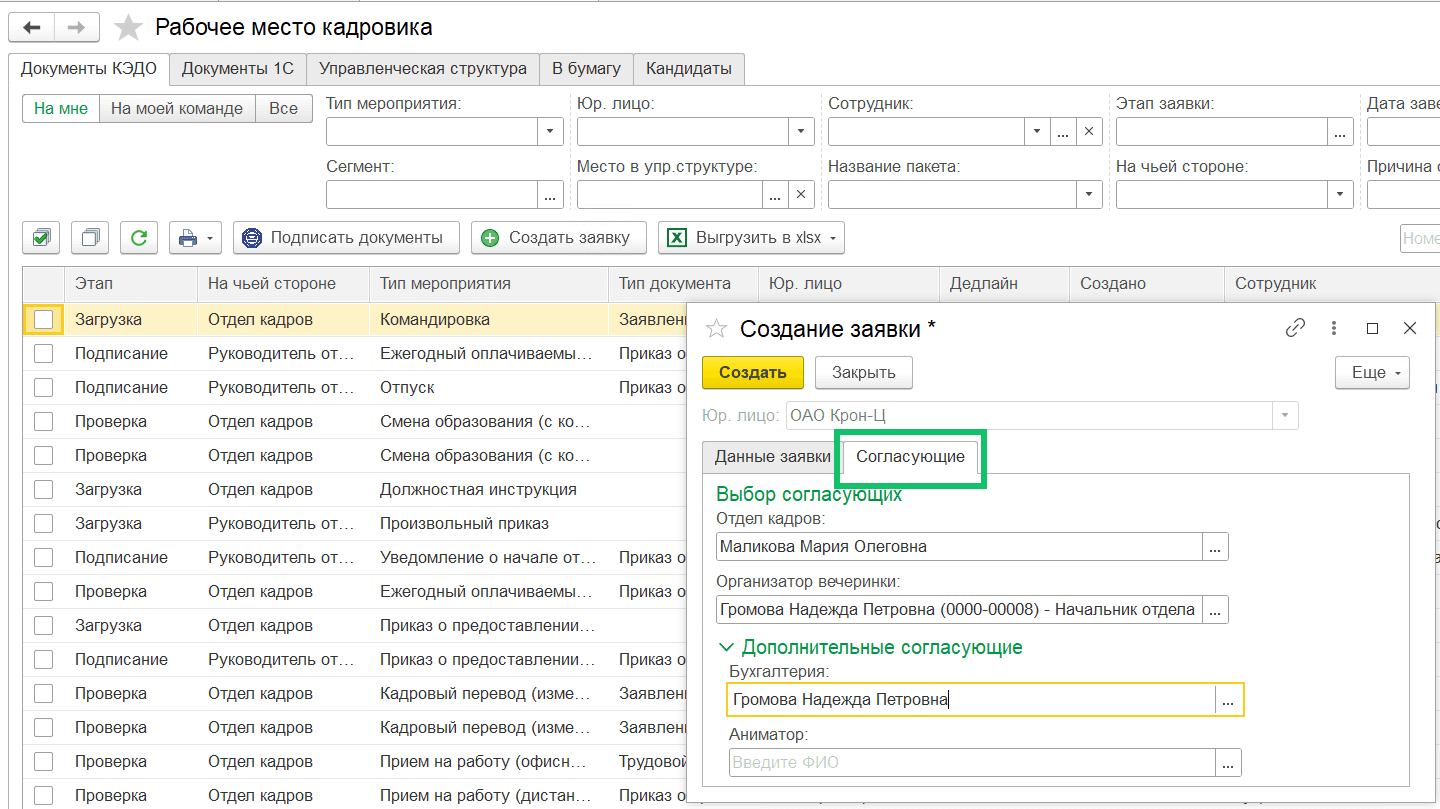The image size is (1440, 809).
Task: Tick the checkbox for Произвольный приказ row
Action: 43,523
